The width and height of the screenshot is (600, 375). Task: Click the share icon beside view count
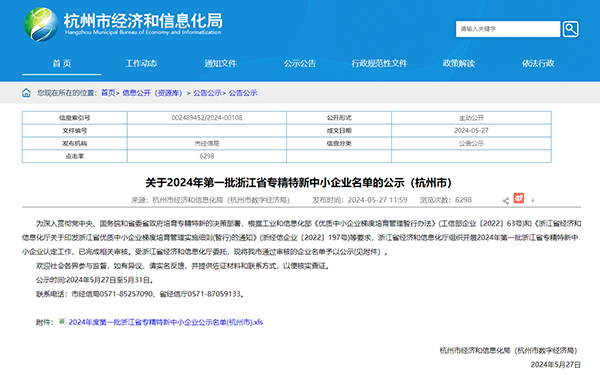[x=505, y=201]
